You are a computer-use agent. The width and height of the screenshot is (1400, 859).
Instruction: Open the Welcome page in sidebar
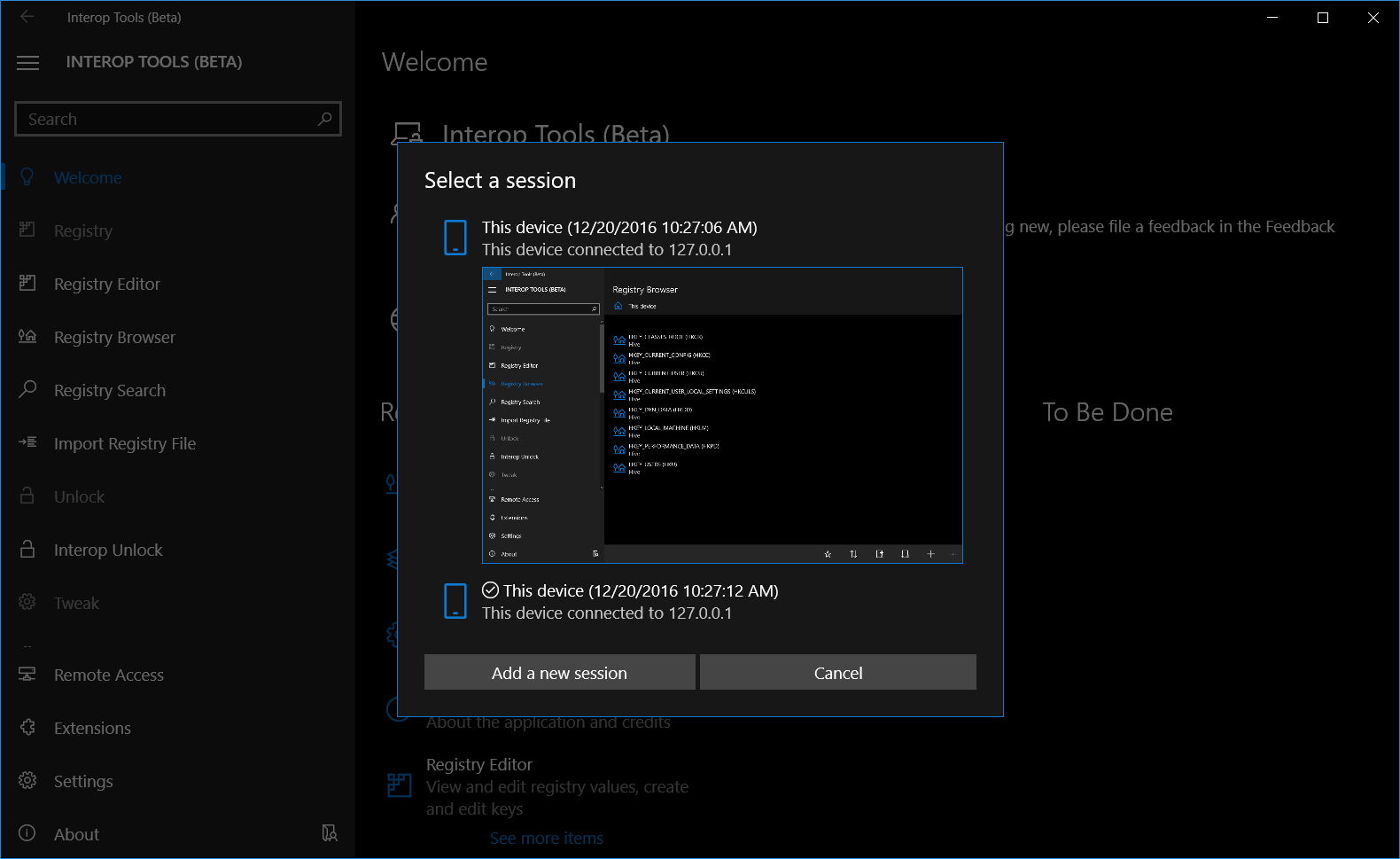[177, 177]
